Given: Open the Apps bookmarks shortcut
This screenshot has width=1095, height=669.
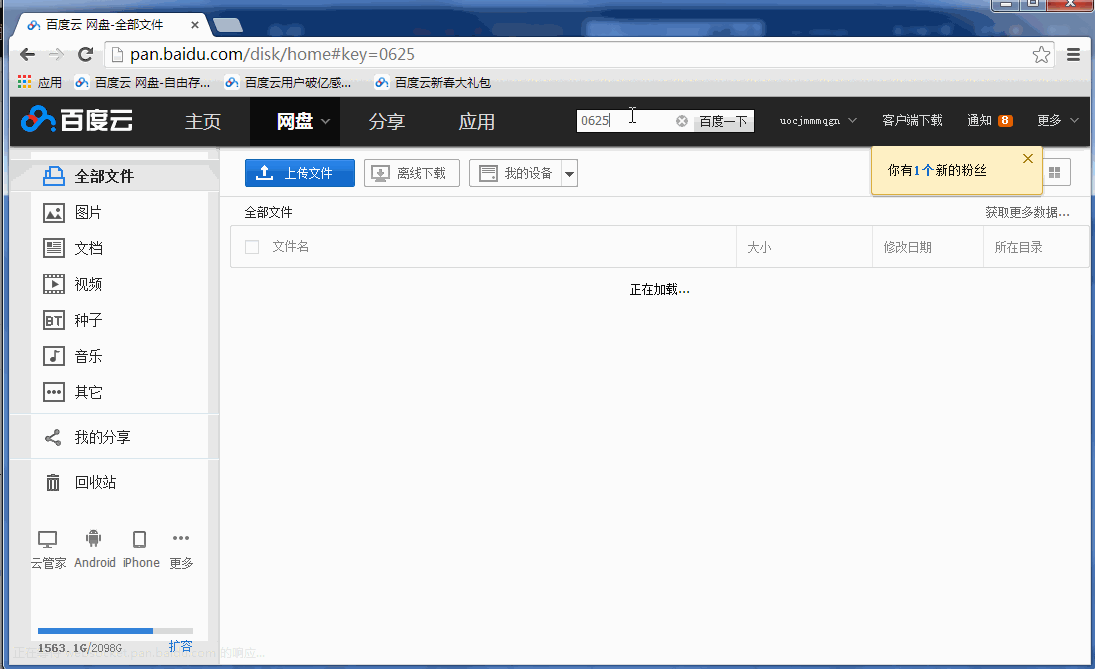Looking at the screenshot, I should click(x=40, y=82).
